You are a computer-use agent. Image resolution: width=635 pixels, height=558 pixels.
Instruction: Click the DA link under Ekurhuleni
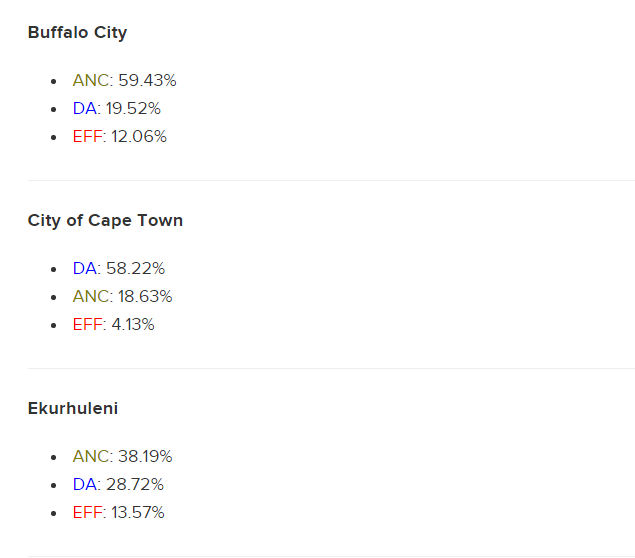(85, 484)
